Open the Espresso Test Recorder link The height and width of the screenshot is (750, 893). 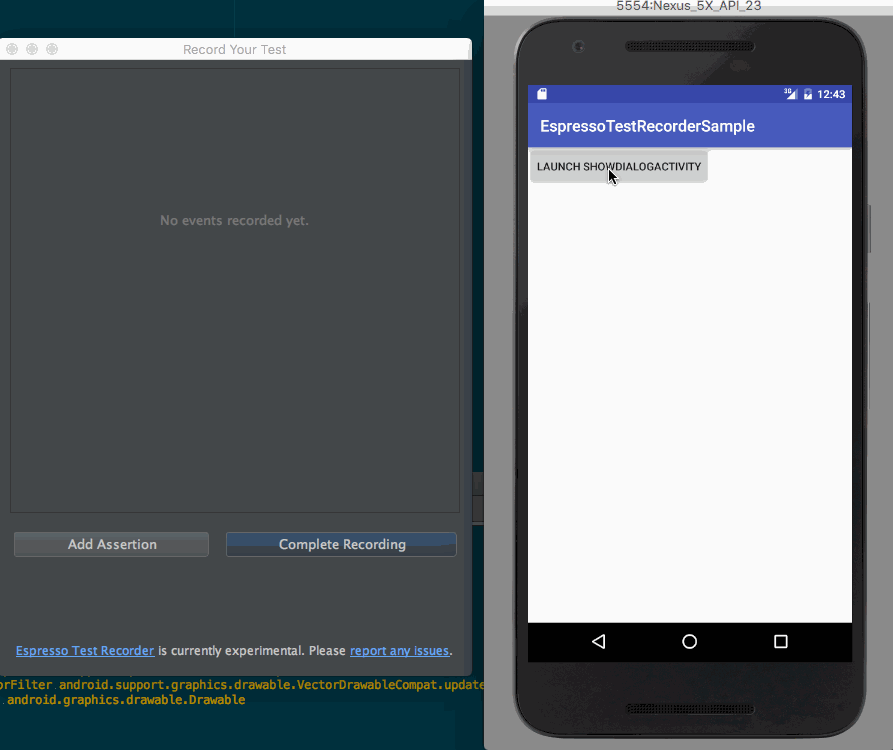85,650
